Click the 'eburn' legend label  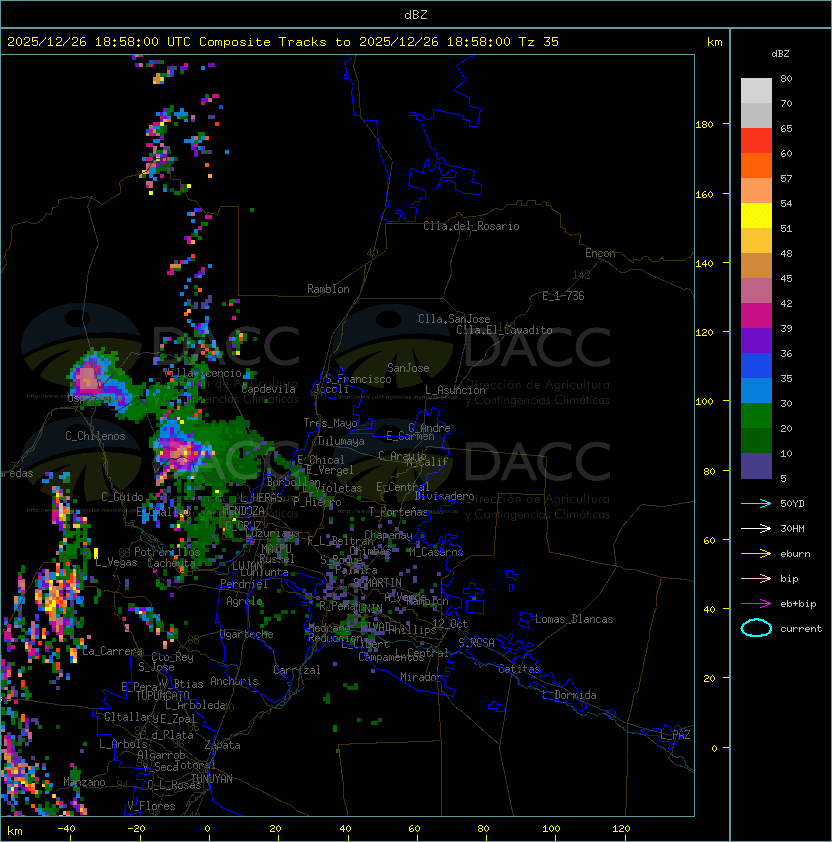[x=795, y=554]
